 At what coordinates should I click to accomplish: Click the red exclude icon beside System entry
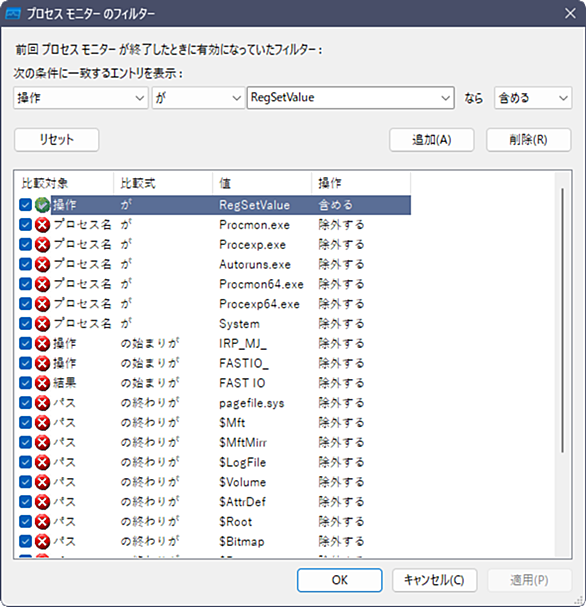pyautogui.click(x=42, y=323)
